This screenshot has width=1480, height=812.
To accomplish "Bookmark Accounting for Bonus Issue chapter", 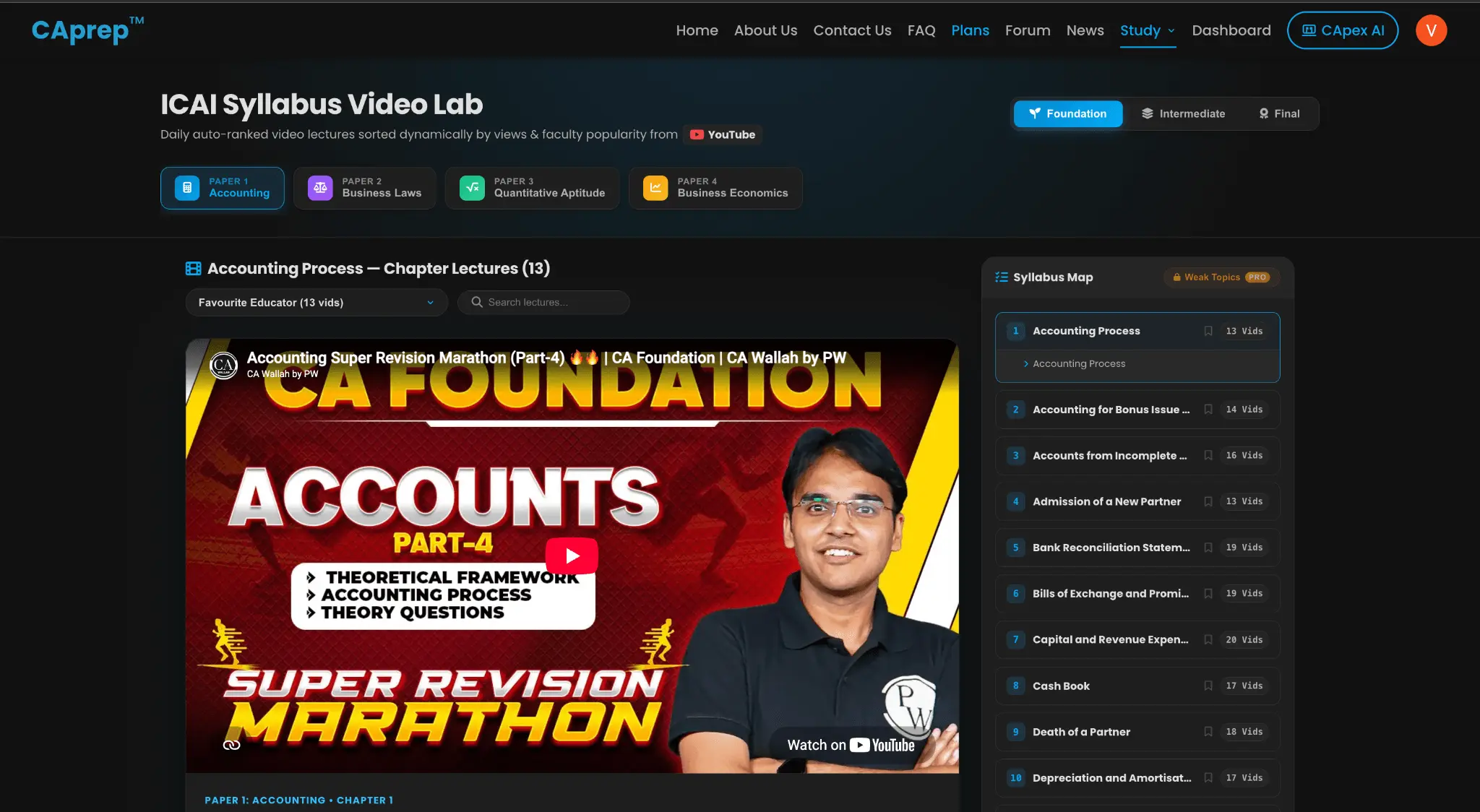I will coord(1208,410).
